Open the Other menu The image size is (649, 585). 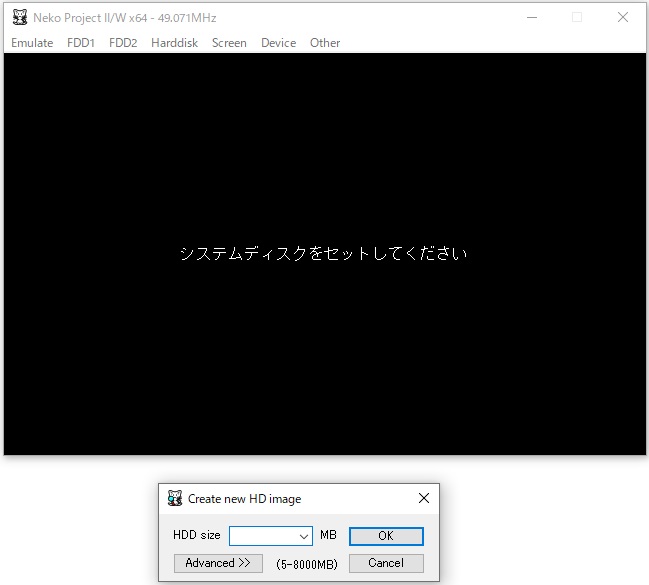tap(325, 43)
